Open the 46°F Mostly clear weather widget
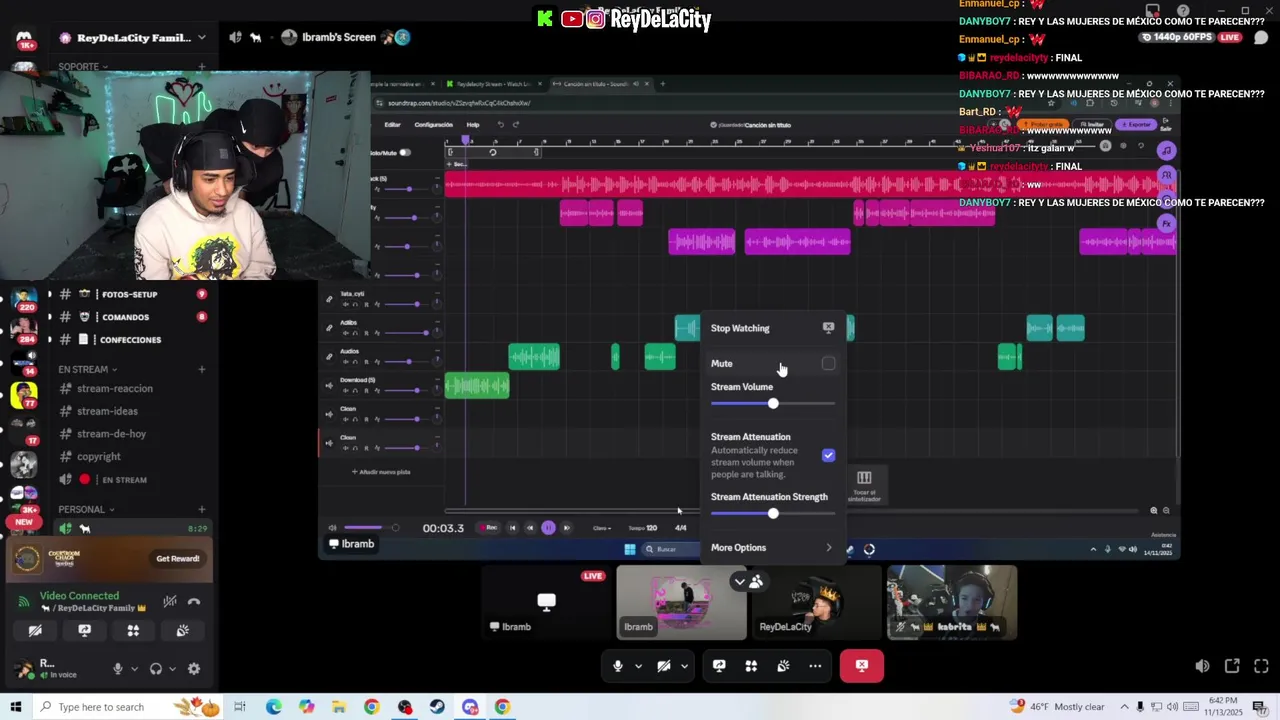Image resolution: width=1280 pixels, height=720 pixels. [x=1058, y=707]
